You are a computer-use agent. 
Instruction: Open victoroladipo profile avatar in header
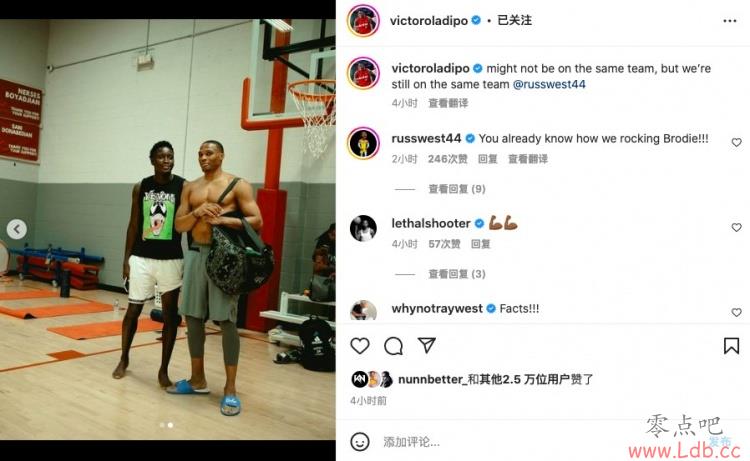click(x=363, y=21)
